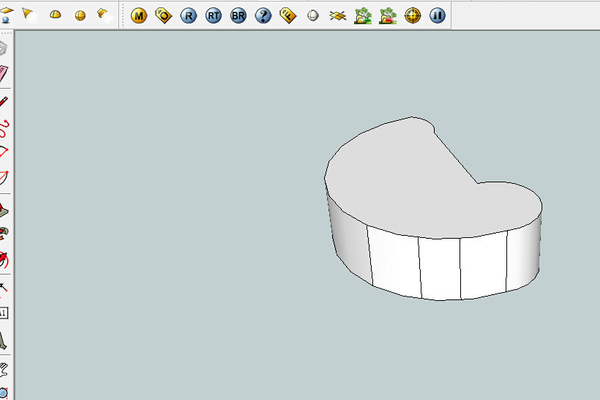The image size is (600, 400).
Task: Click the round M toolbar button
Action: coord(139,16)
